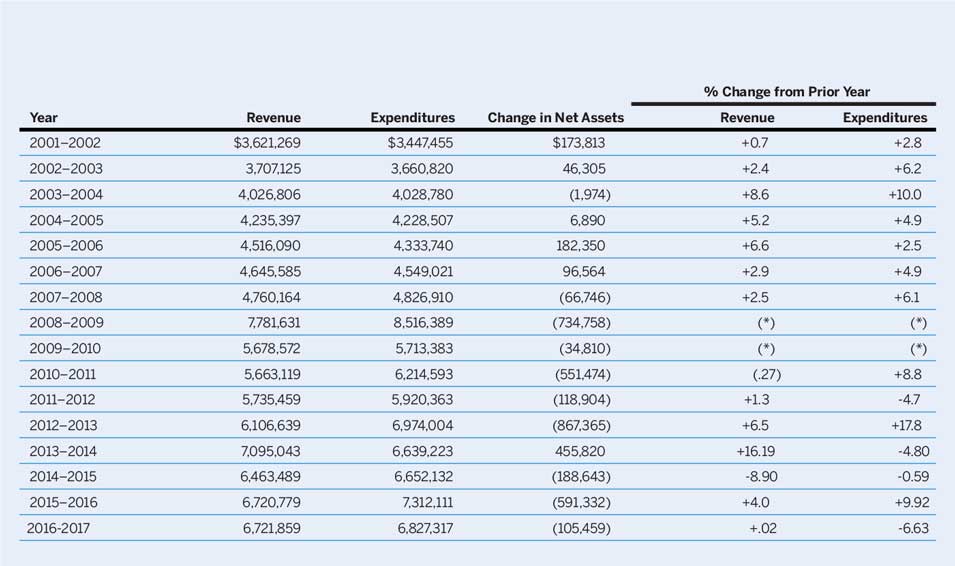The image size is (955, 566).
Task: Select the % Change from Prior Year heading
Action: [786, 91]
